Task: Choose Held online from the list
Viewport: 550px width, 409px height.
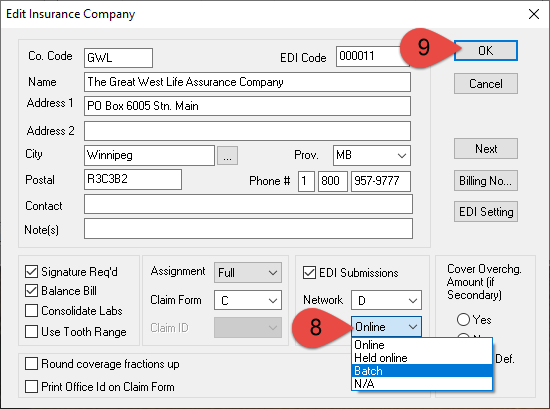Action: [x=422, y=358]
